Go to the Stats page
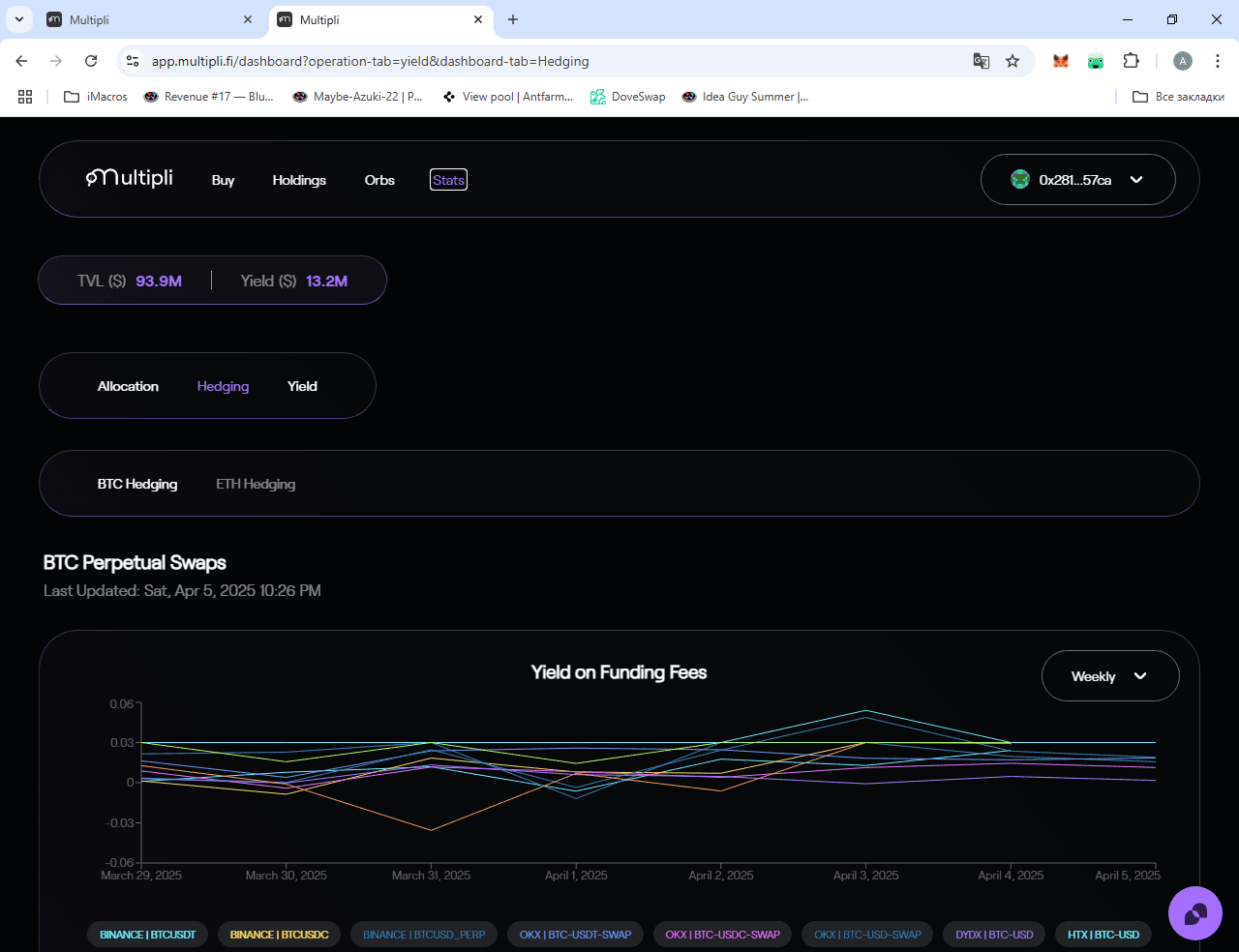This screenshot has width=1239, height=952. (x=448, y=180)
